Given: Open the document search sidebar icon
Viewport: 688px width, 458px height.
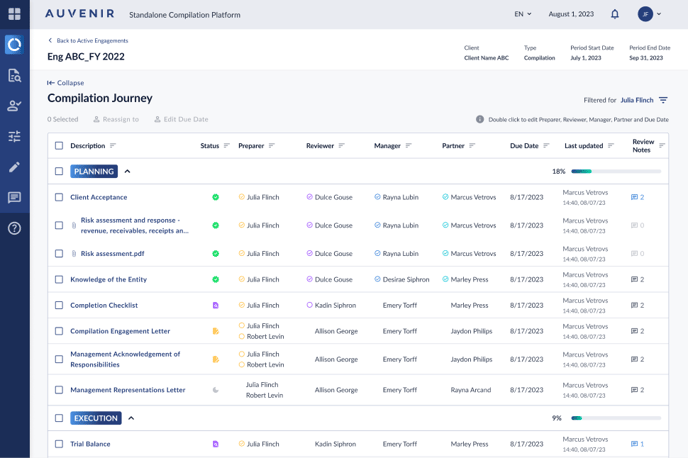Looking at the screenshot, I should coord(14,76).
